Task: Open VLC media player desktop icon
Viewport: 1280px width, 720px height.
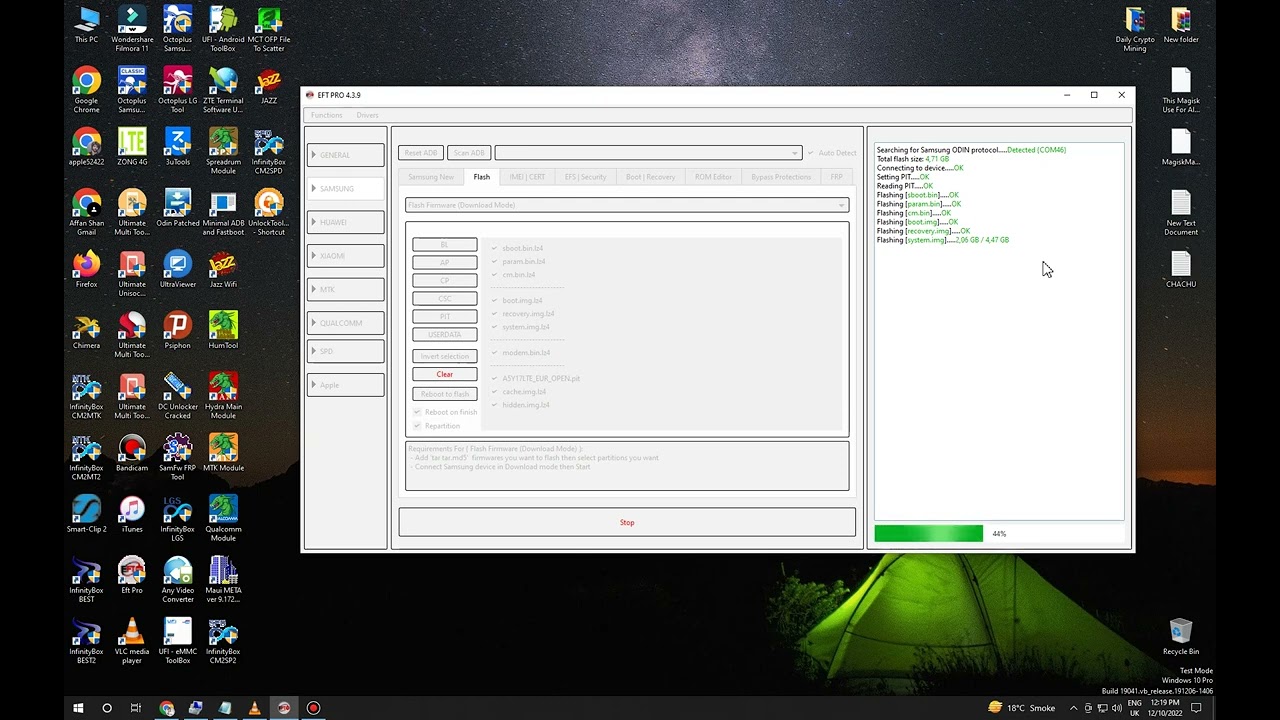Action: click(132, 640)
